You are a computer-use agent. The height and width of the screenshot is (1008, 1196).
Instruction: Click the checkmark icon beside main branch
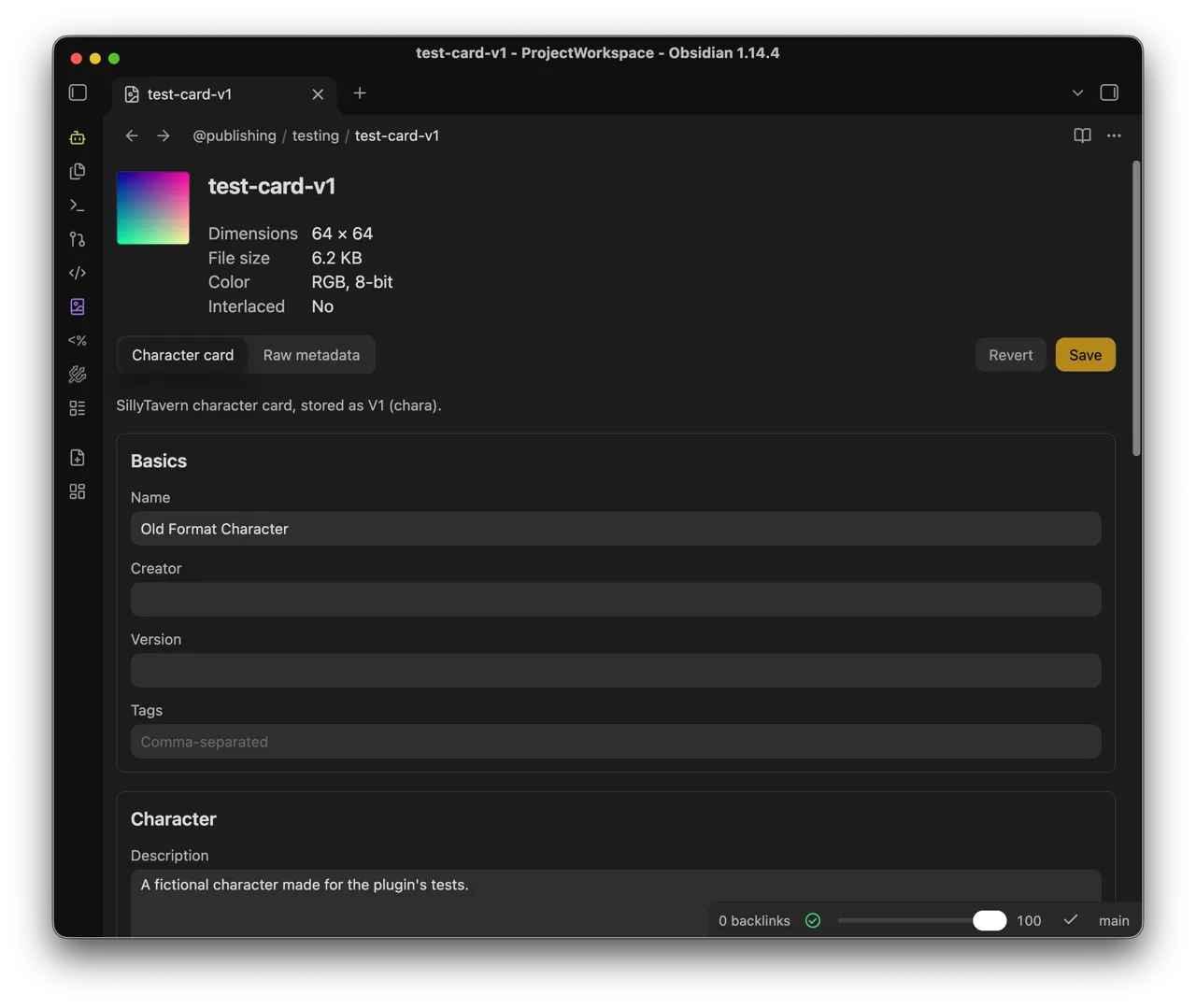pyautogui.click(x=1071, y=920)
